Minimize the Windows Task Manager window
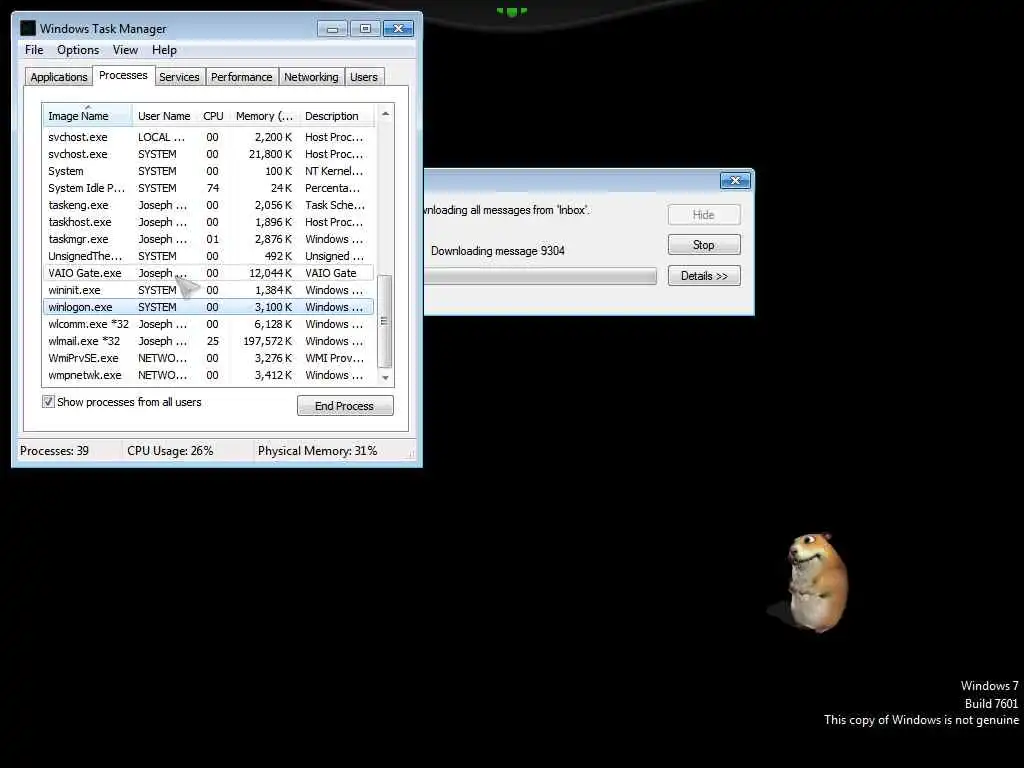Image resolution: width=1024 pixels, height=768 pixels. pos(332,29)
